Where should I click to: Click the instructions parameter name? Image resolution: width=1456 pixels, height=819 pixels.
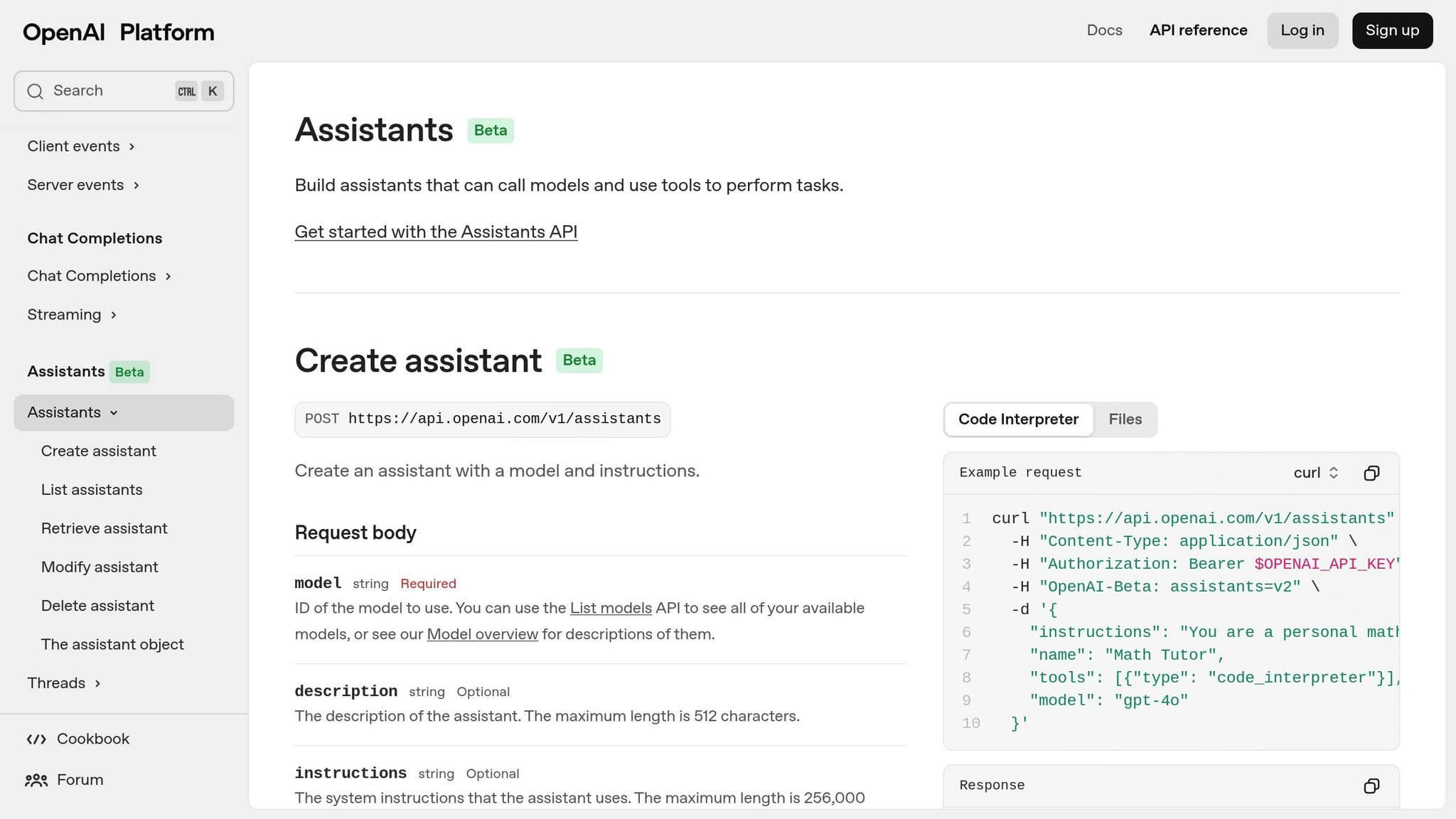coord(350,773)
